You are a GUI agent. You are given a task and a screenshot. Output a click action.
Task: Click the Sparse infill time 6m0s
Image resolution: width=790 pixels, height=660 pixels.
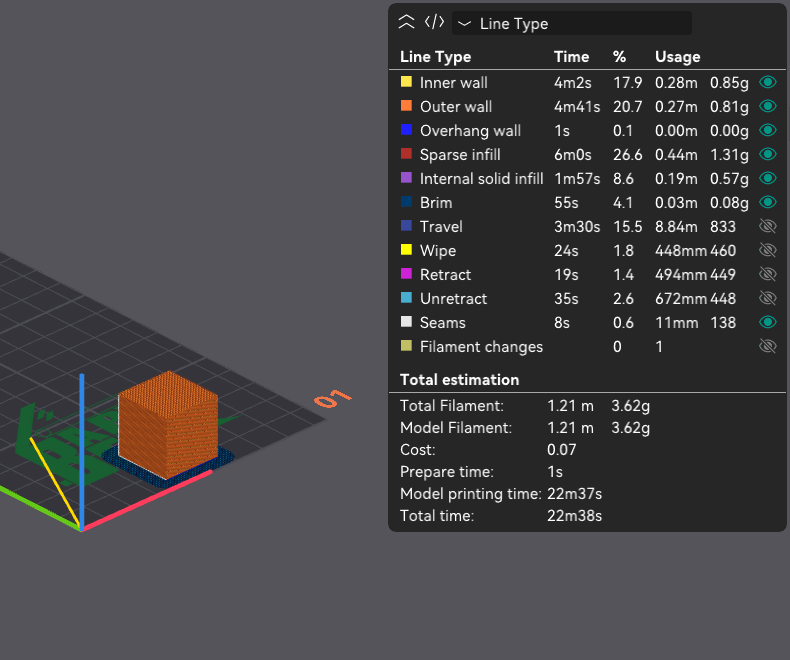[x=573, y=155]
